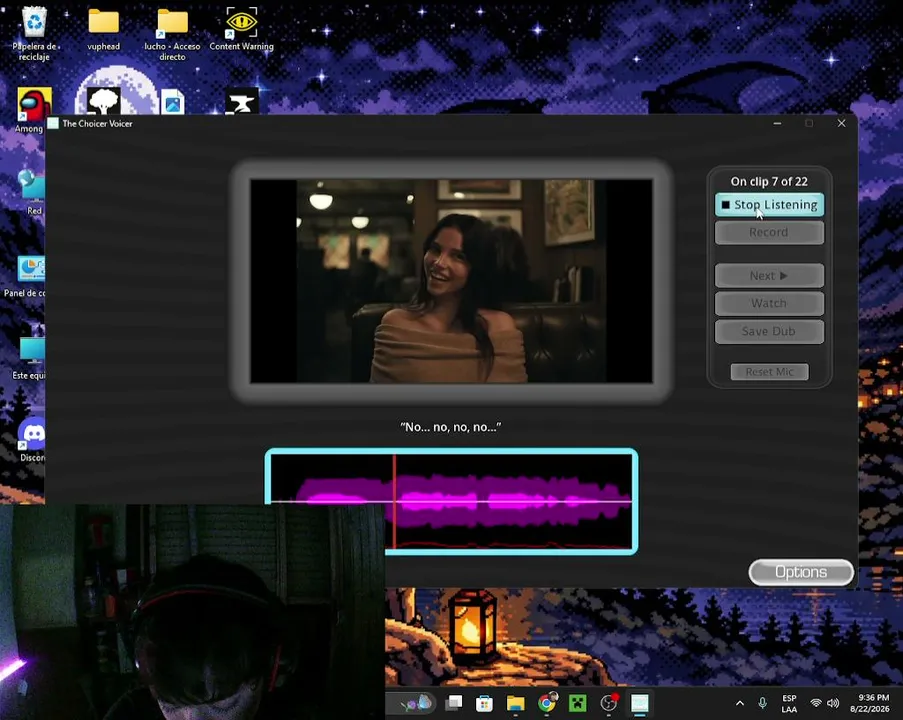This screenshot has width=903, height=720.
Task: Open File Explorer from the taskbar
Action: click(x=515, y=703)
